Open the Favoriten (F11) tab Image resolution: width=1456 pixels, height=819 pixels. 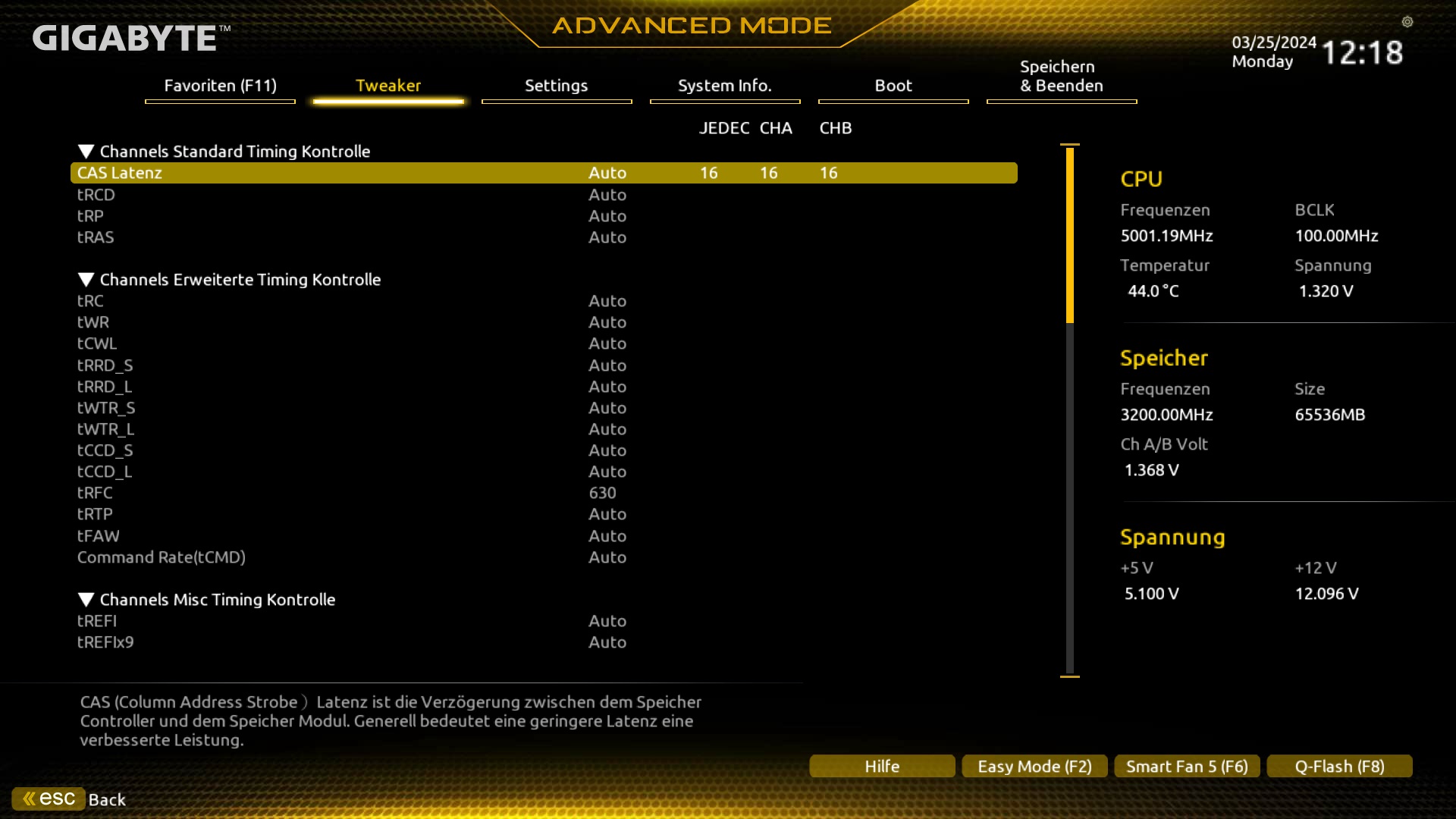pyautogui.click(x=220, y=86)
